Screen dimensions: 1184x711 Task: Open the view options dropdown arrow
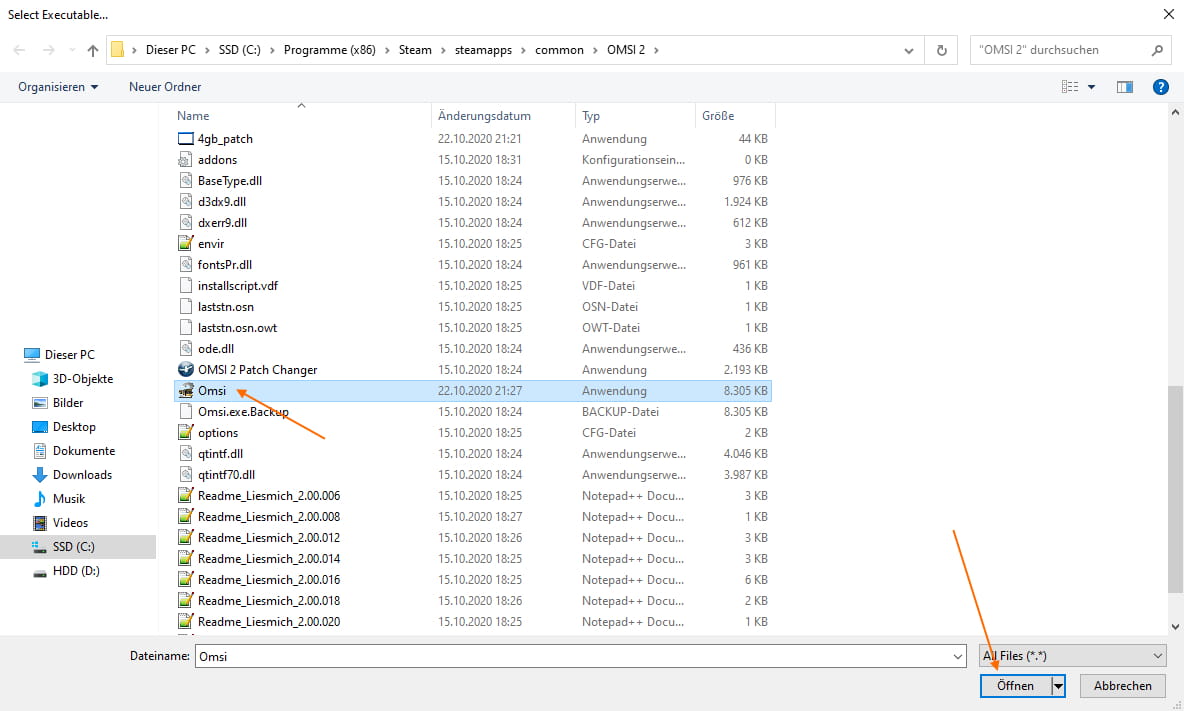coord(1091,87)
